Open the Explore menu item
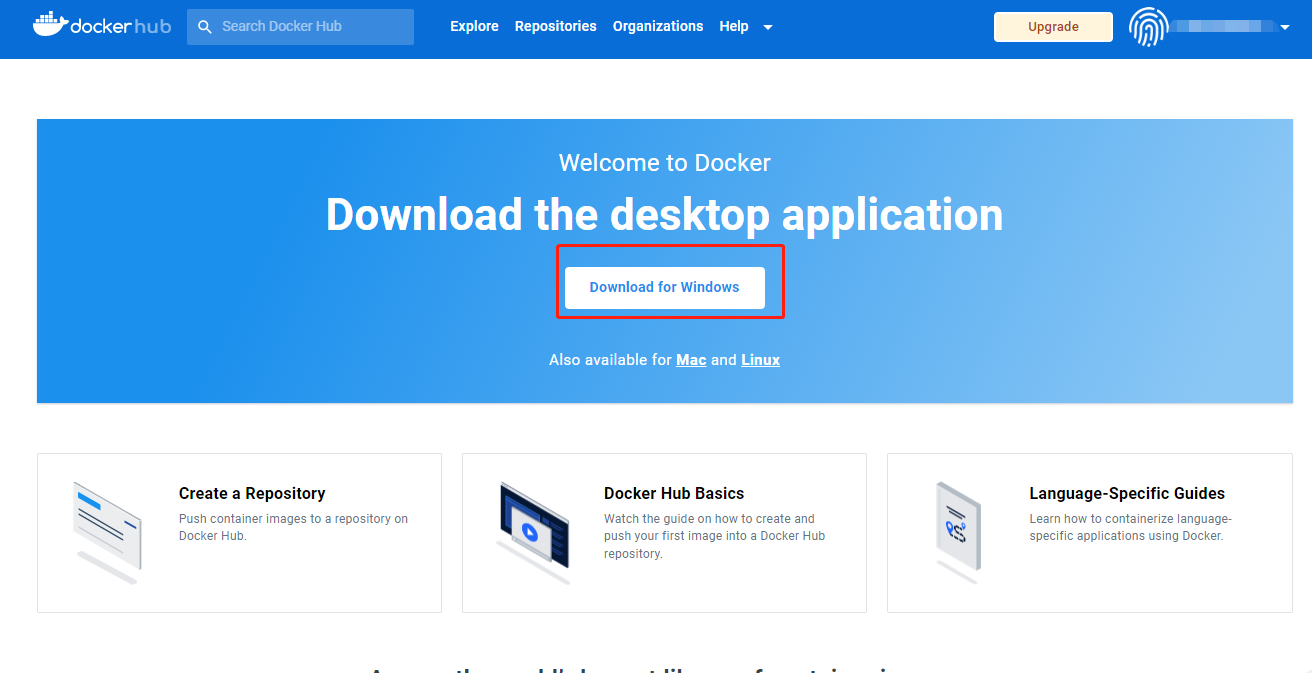This screenshot has height=673, width=1312. point(474,26)
